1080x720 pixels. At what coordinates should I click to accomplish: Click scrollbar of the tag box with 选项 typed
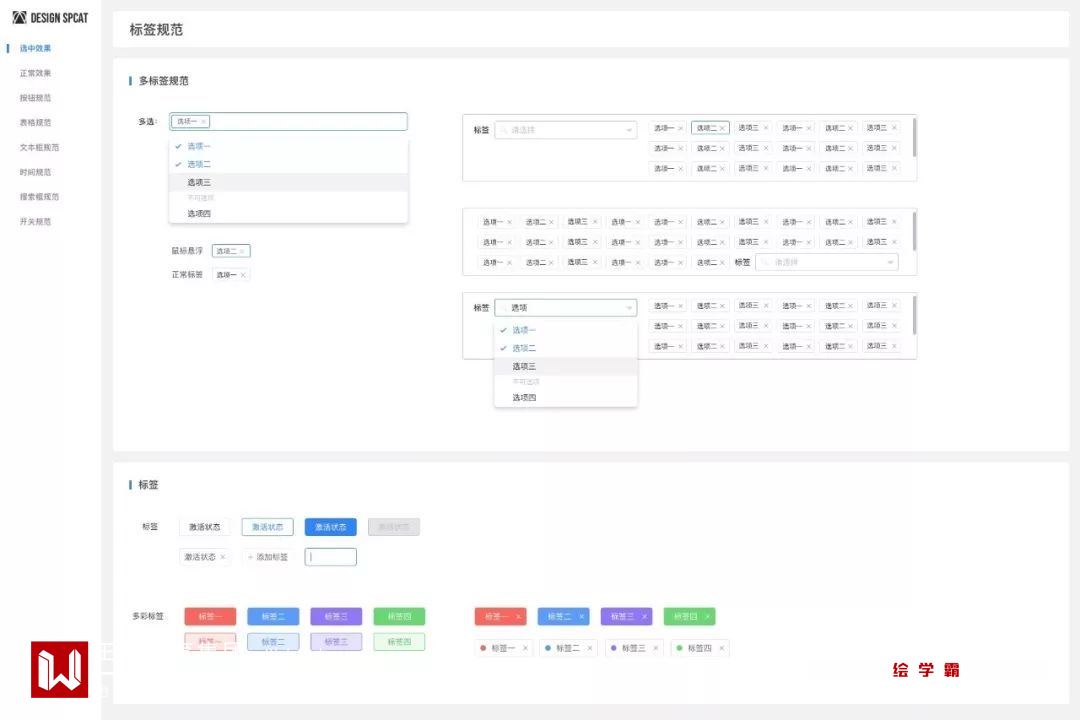click(x=914, y=316)
